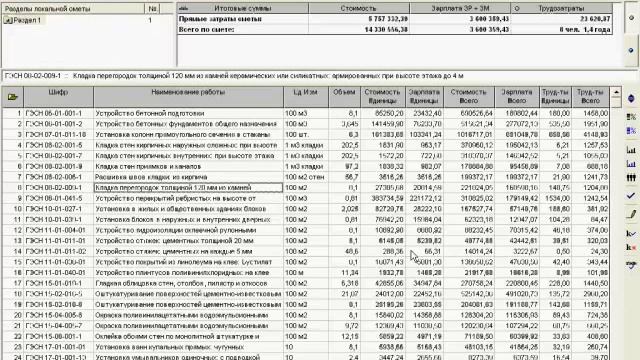The width and height of the screenshot is (640, 360).
Task: Click the blue percent icon in right toolbar
Action: [x=631, y=131]
